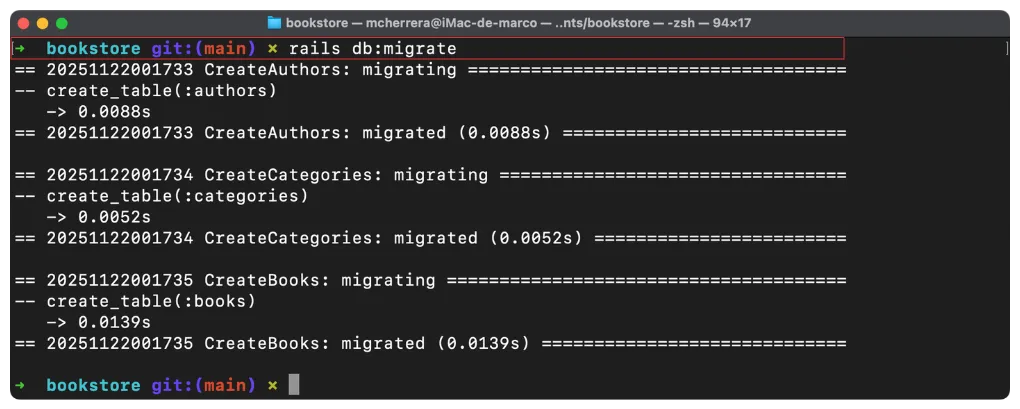Click the block cursor at the bottom prompt
This screenshot has height=409, width=1020.
[294, 385]
